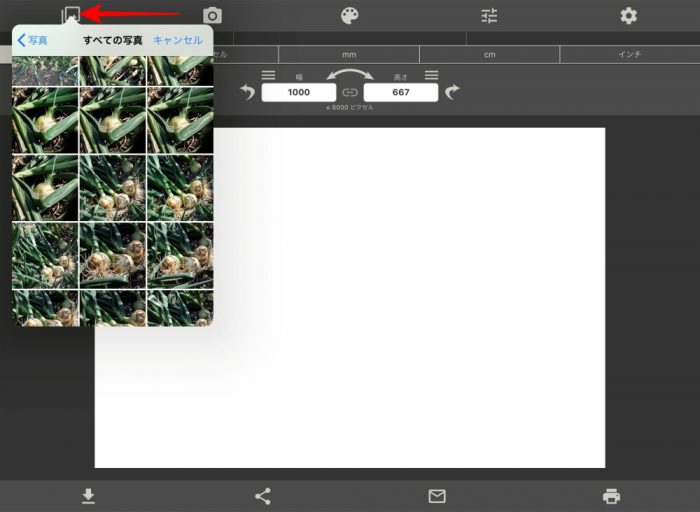Image resolution: width=700 pixels, height=512 pixels.
Task: Select the cm unit tab
Action: [x=489, y=54]
